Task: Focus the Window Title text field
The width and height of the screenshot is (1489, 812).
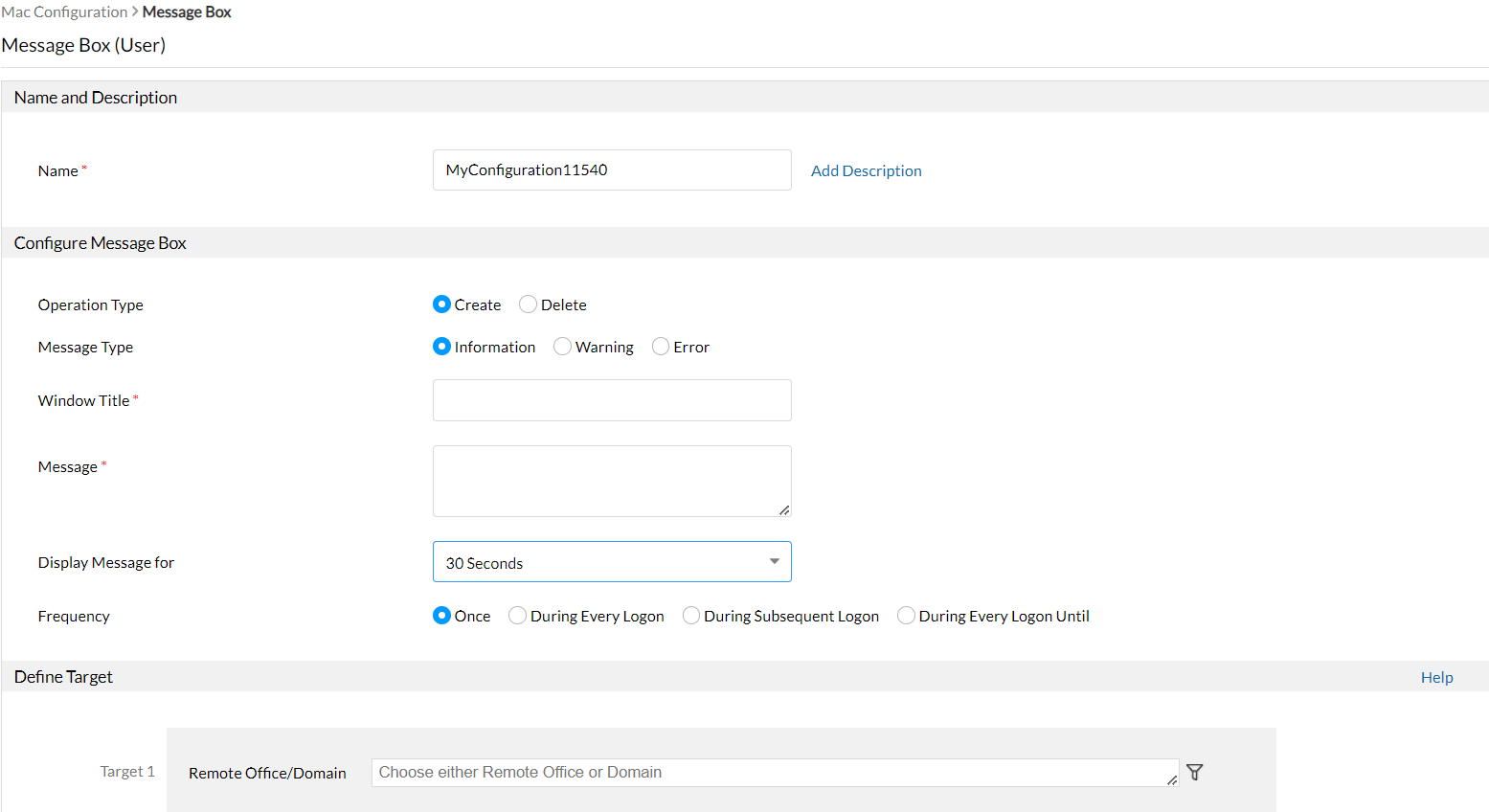Action: pyautogui.click(x=612, y=400)
